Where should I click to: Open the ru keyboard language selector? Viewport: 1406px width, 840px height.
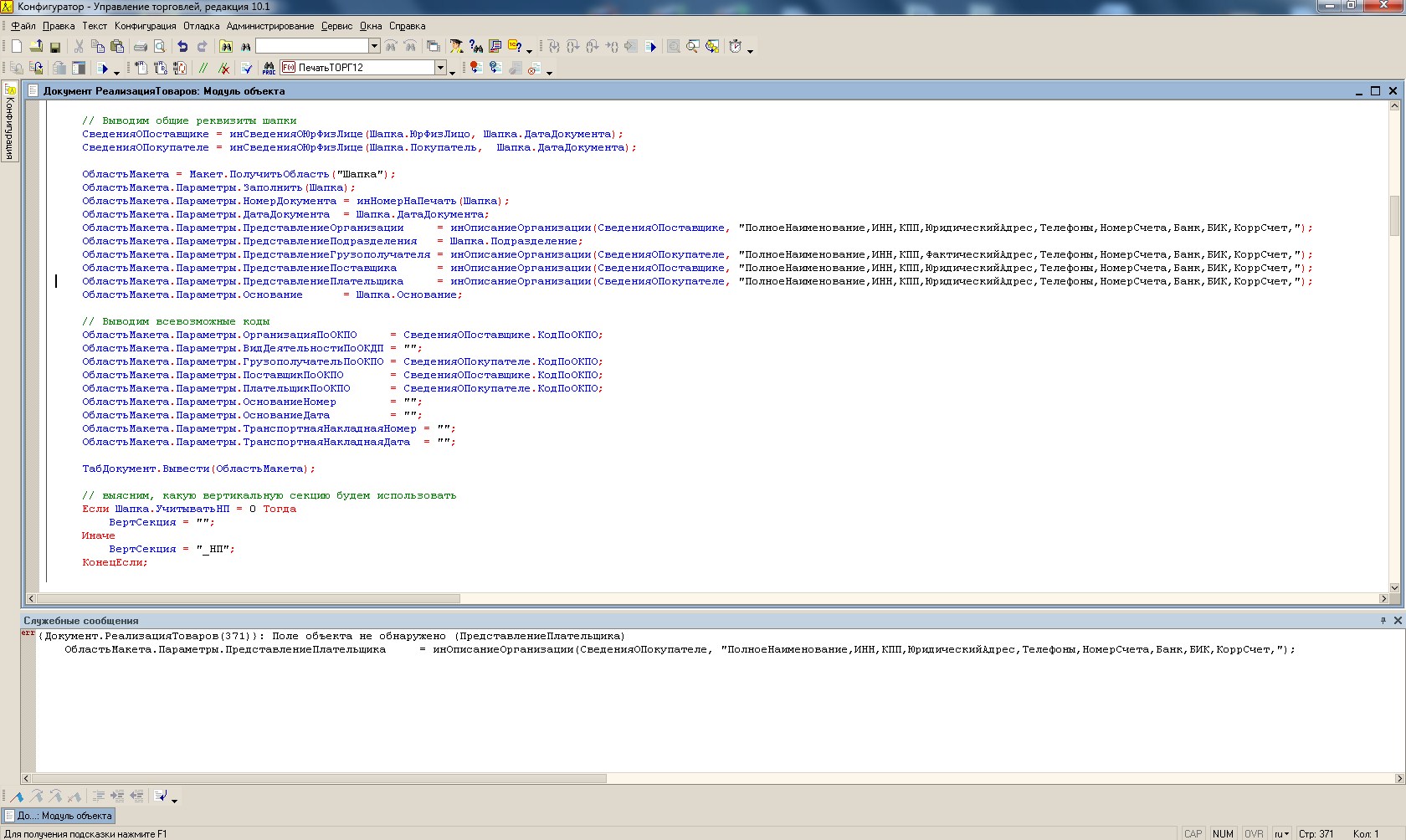click(x=1280, y=833)
